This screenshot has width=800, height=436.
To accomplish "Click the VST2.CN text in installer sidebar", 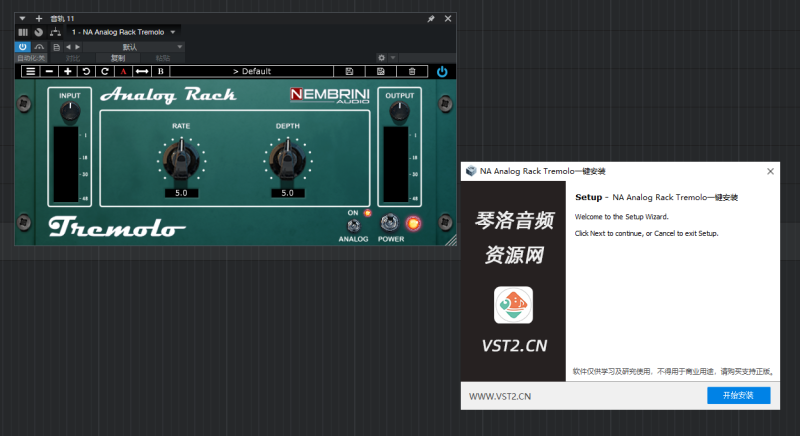I will [x=514, y=346].
